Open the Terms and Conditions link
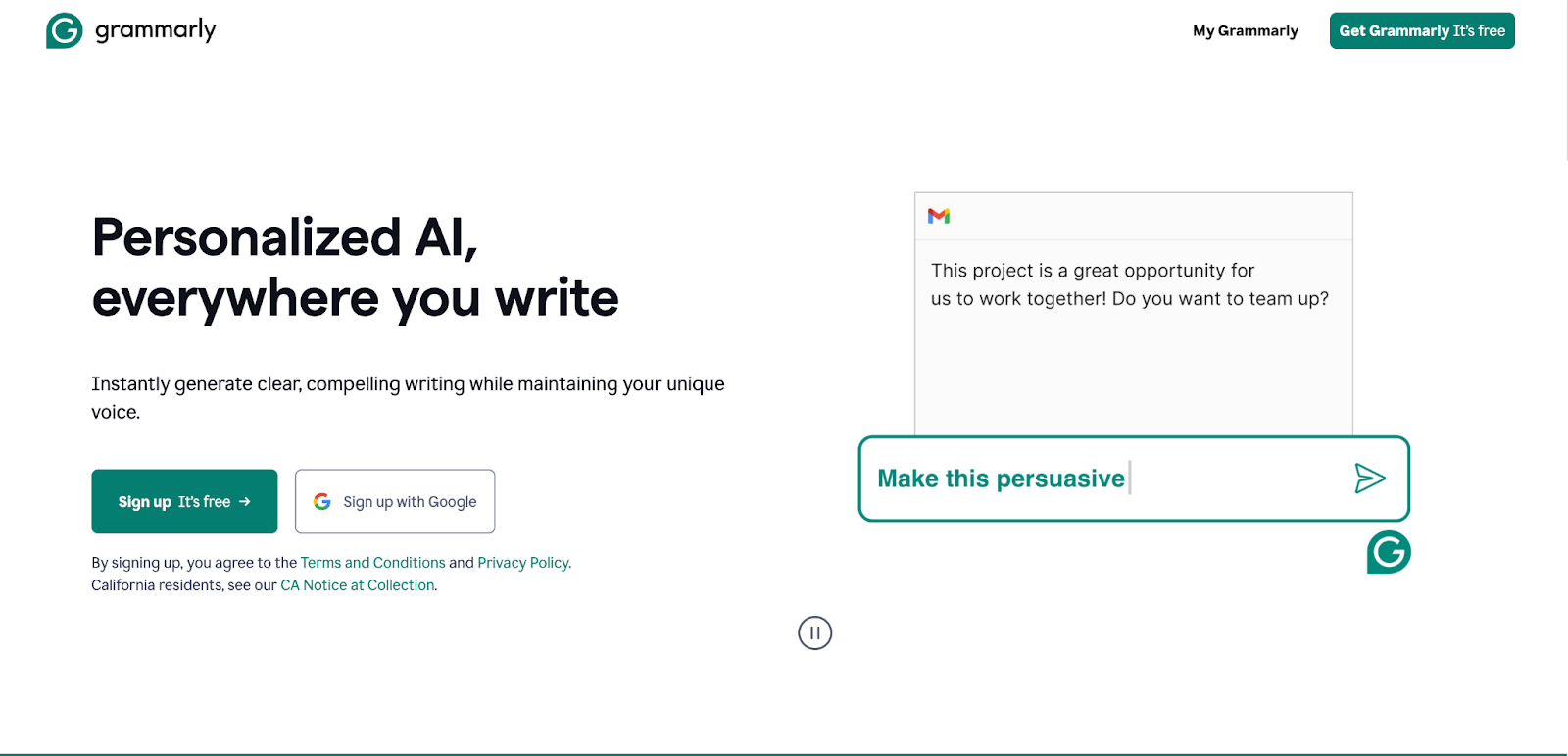This screenshot has height=756, width=1568. (x=372, y=563)
